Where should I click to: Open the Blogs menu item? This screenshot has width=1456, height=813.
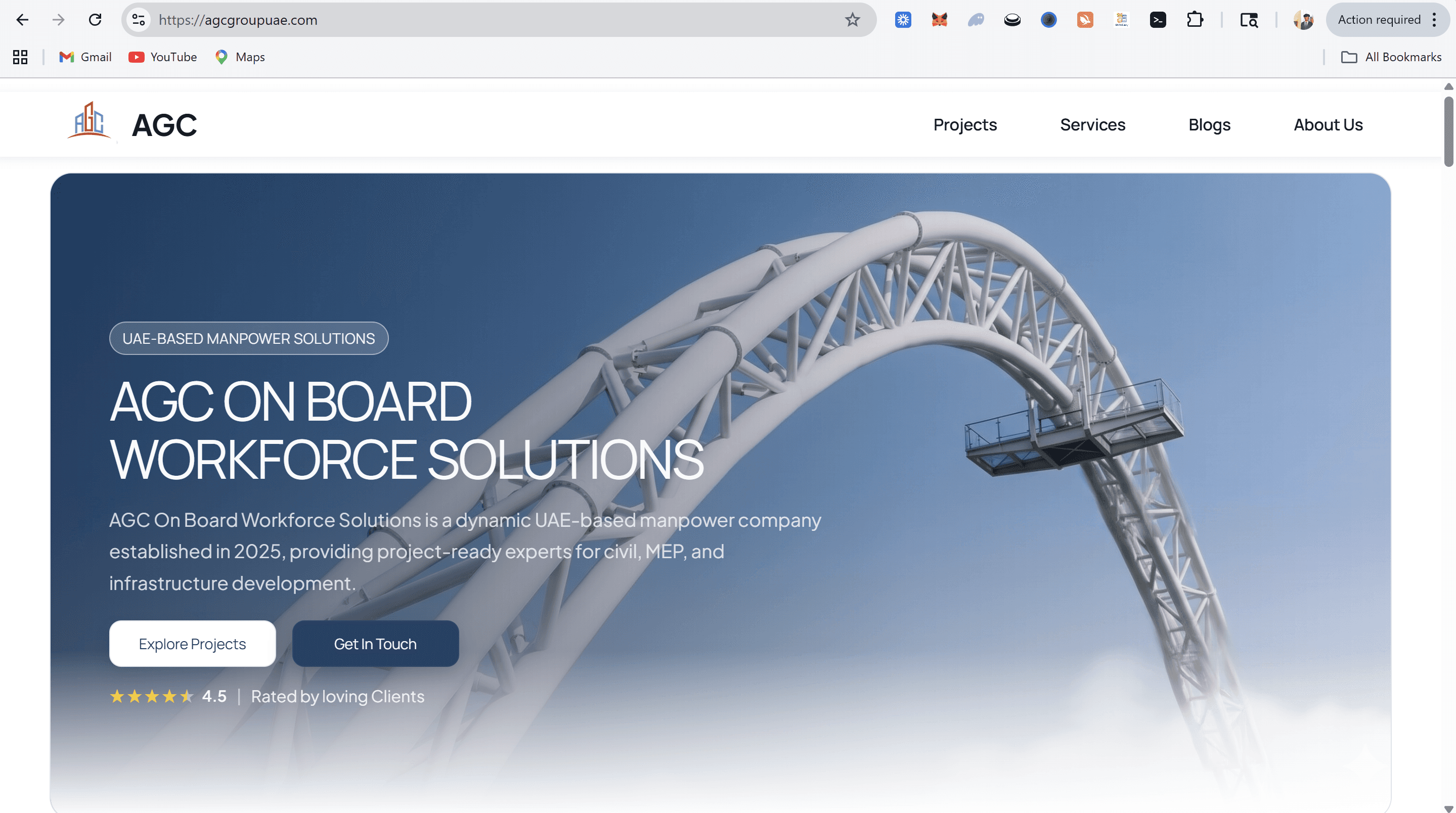tap(1209, 124)
